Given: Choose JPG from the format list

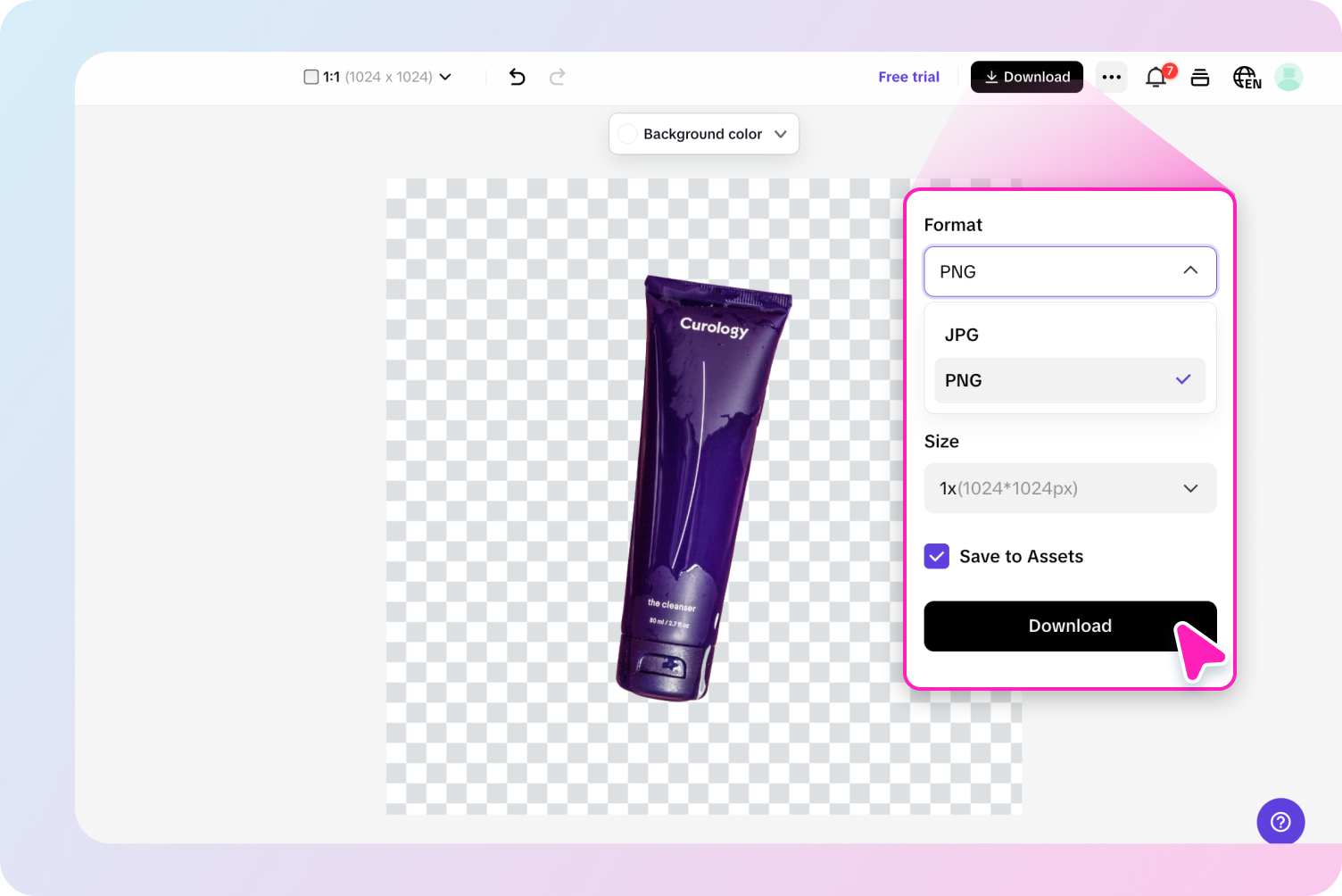Looking at the screenshot, I should click(x=1070, y=335).
